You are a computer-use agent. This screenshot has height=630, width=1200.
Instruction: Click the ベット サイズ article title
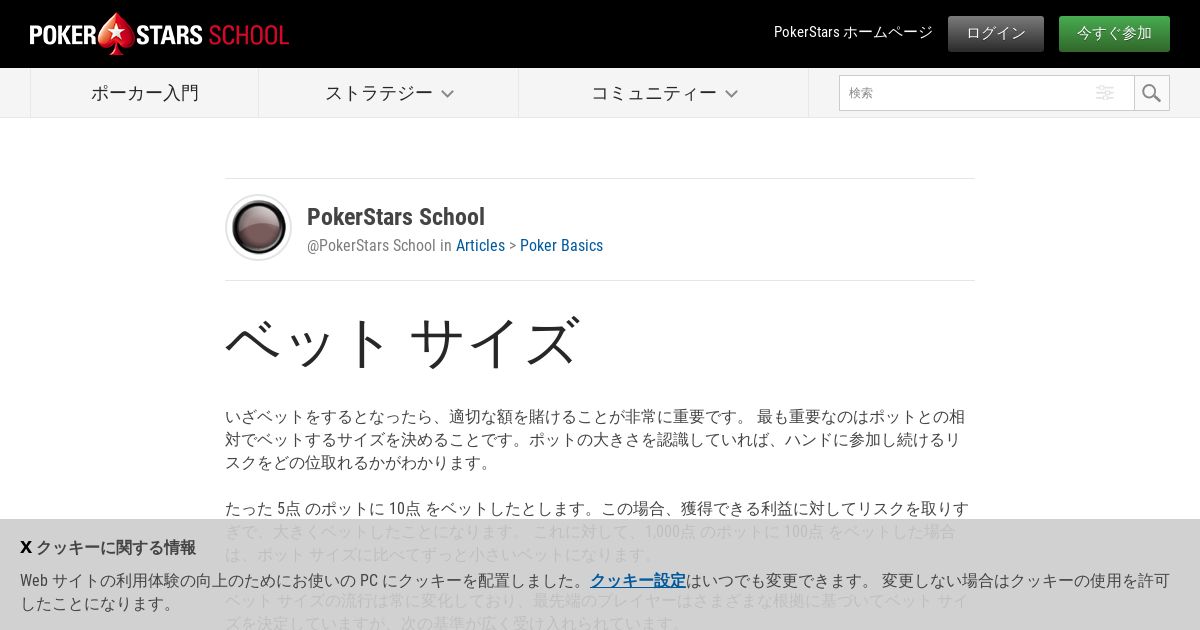402,342
